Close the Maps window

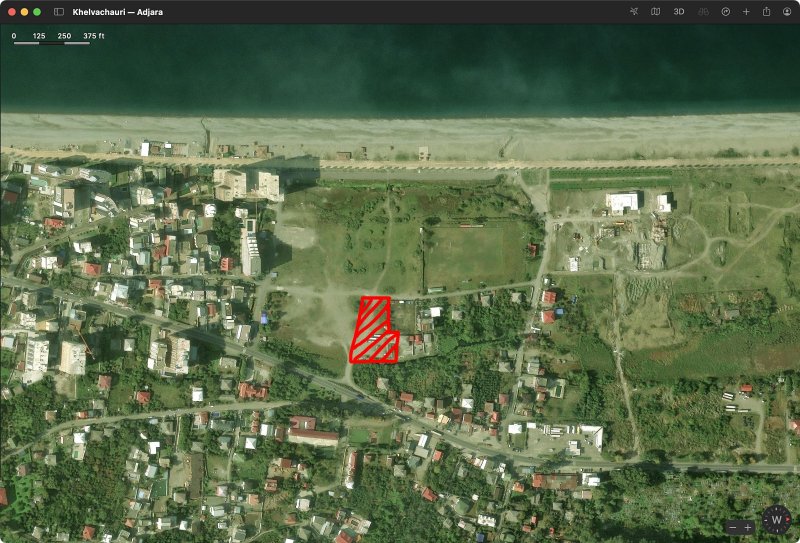pyautogui.click(x=12, y=12)
